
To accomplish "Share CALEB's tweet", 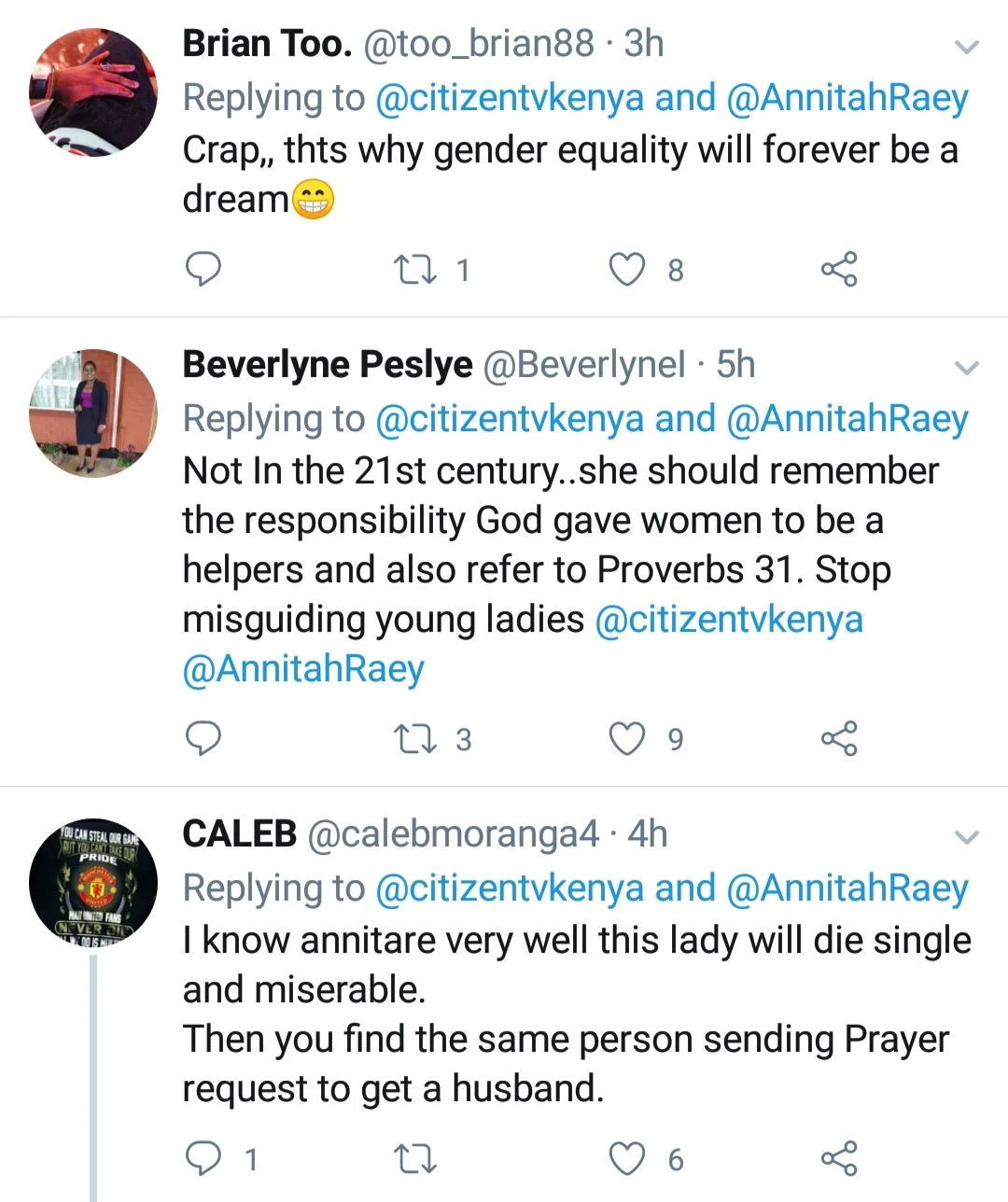I will 838,1159.
